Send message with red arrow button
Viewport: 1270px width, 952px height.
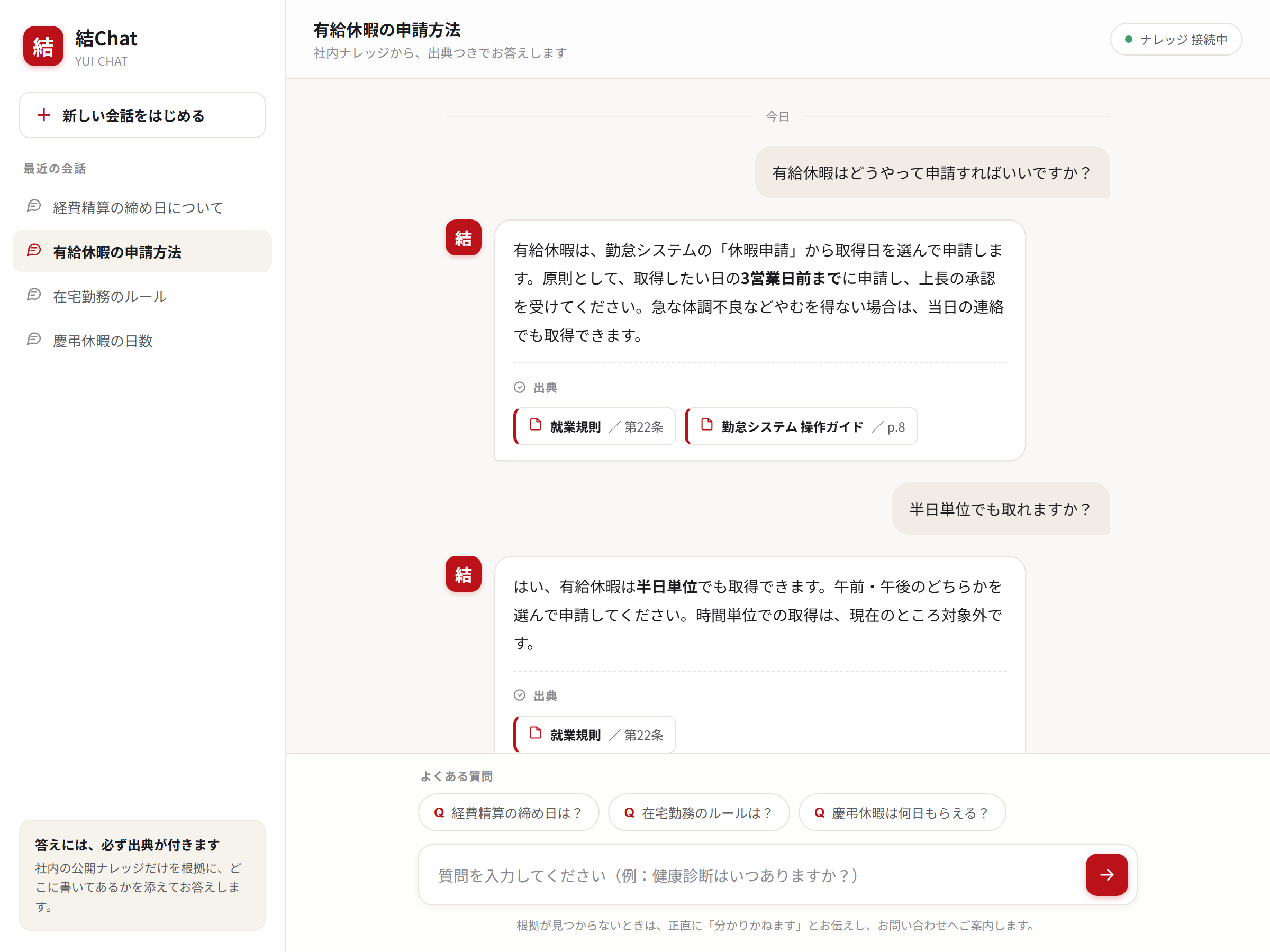click(1106, 875)
